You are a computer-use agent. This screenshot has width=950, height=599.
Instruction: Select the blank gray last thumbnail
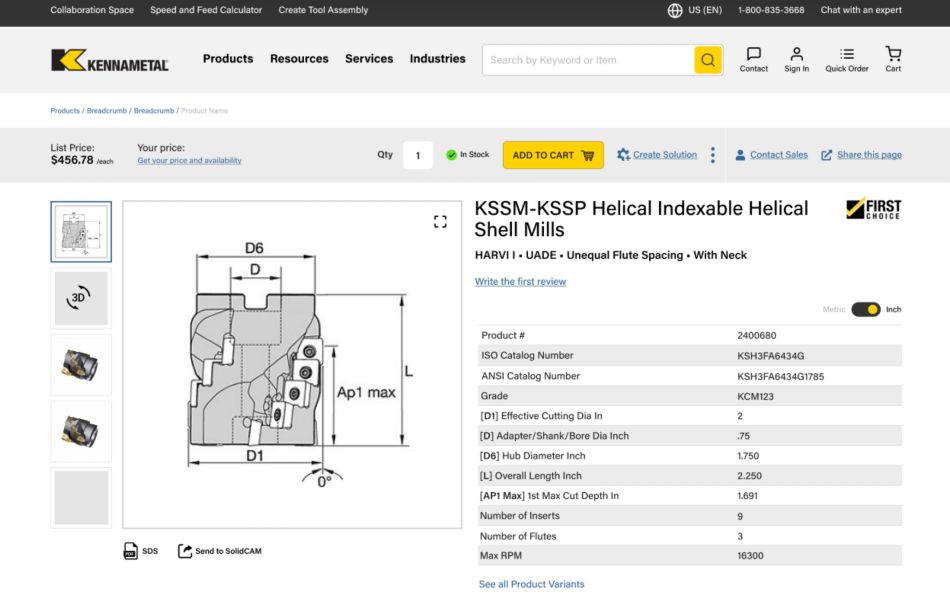(x=81, y=498)
